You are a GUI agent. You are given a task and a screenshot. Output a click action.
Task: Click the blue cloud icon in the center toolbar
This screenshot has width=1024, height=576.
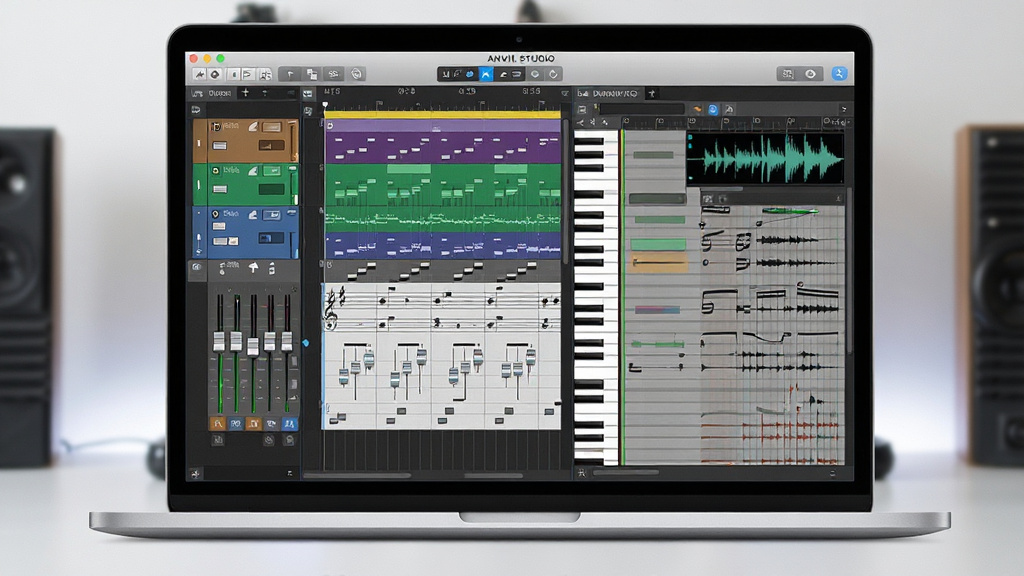[x=470, y=74]
